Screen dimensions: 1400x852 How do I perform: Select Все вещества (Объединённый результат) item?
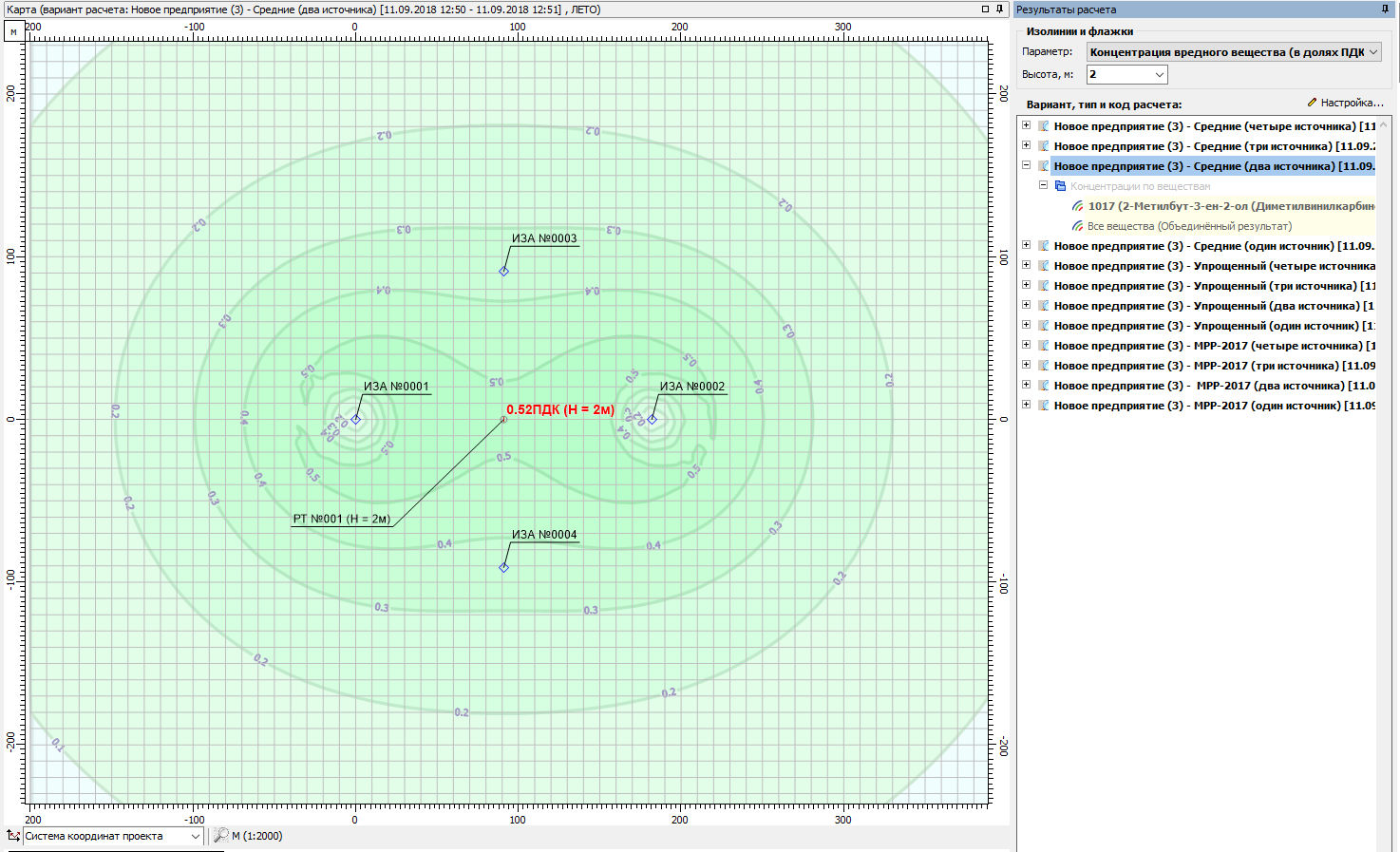point(1188,226)
